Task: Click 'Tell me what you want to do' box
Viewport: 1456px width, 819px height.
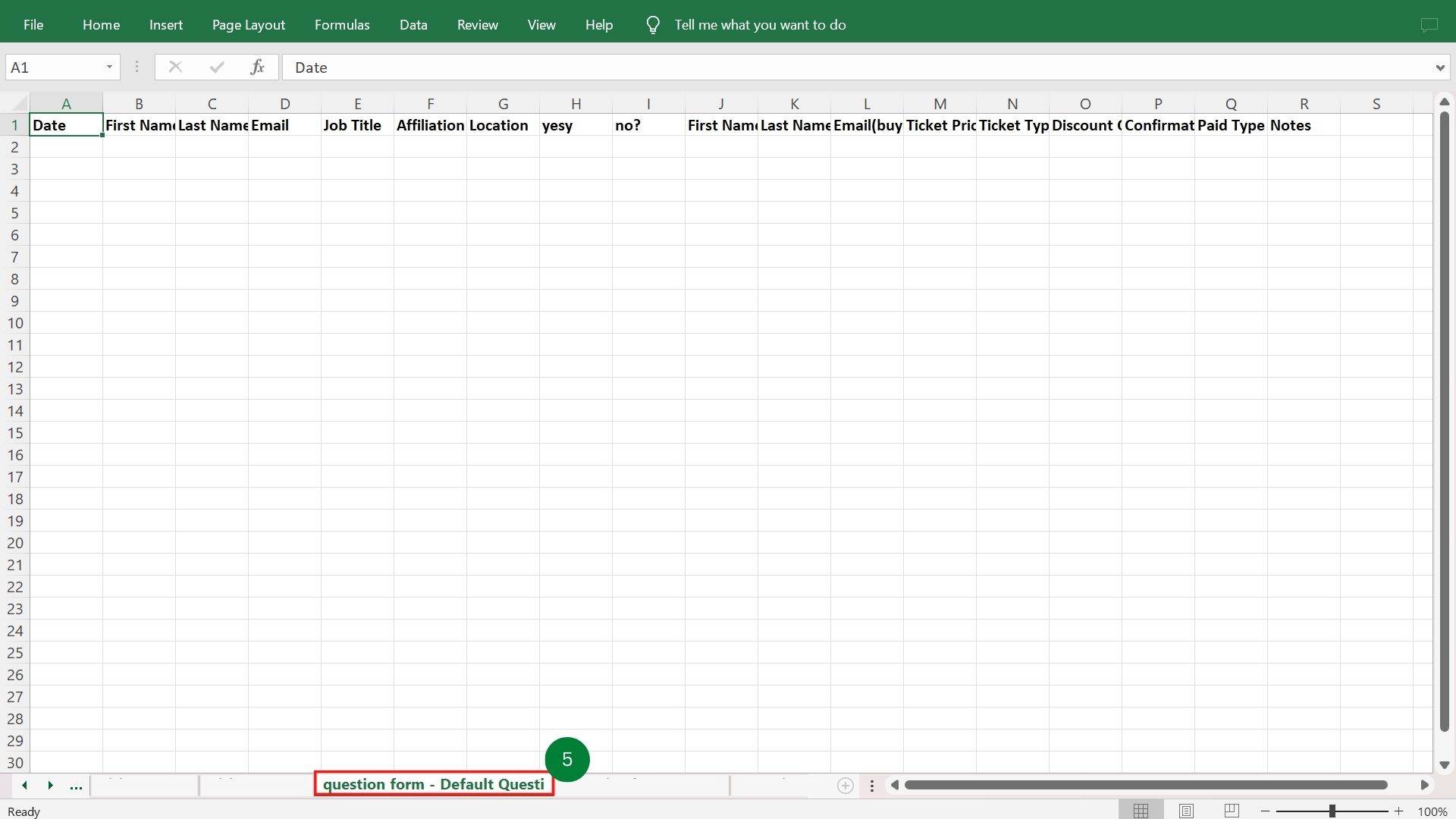Action: point(760,25)
